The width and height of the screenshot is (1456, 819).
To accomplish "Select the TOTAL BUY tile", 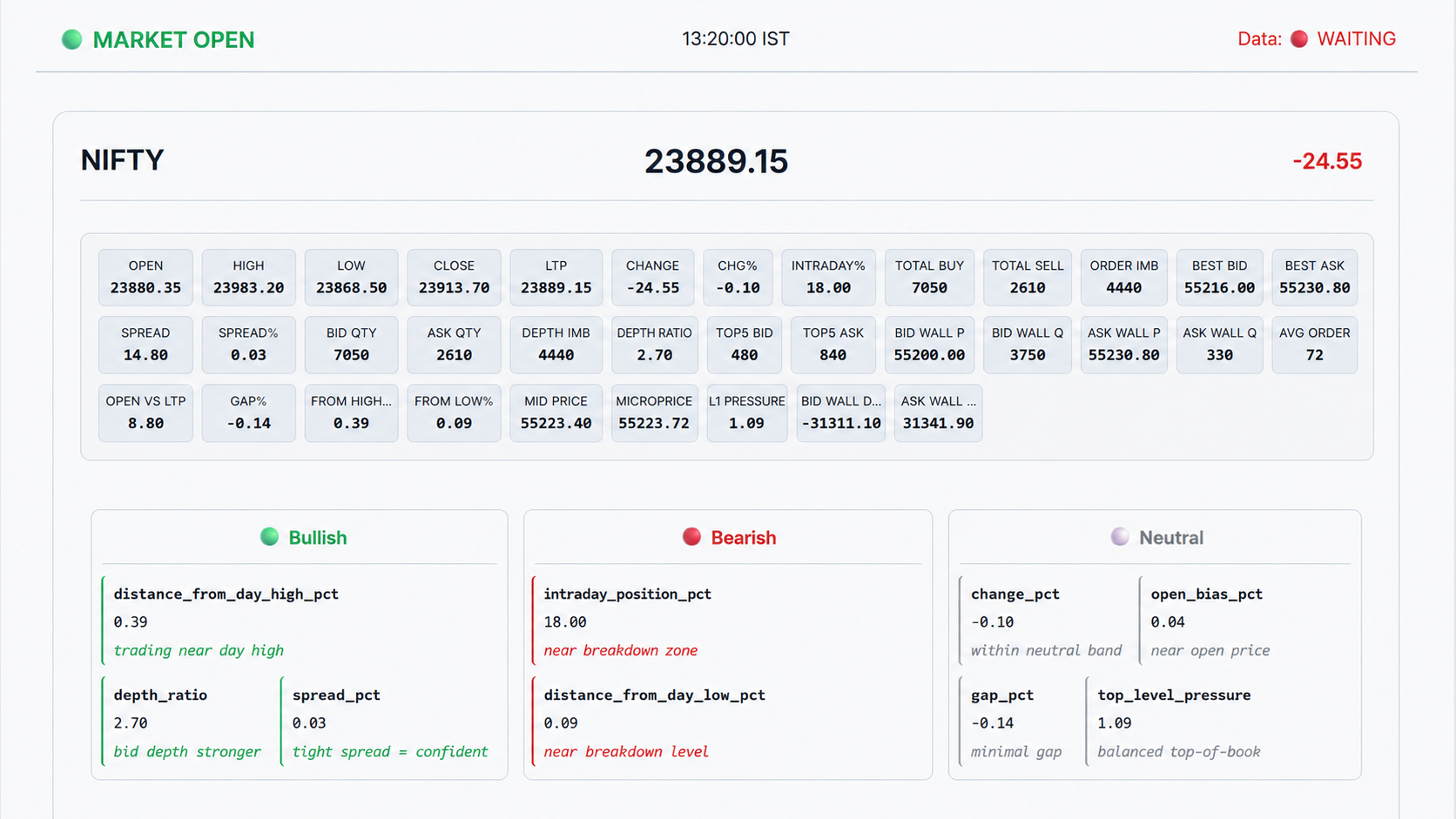I will pyautogui.click(x=929, y=278).
